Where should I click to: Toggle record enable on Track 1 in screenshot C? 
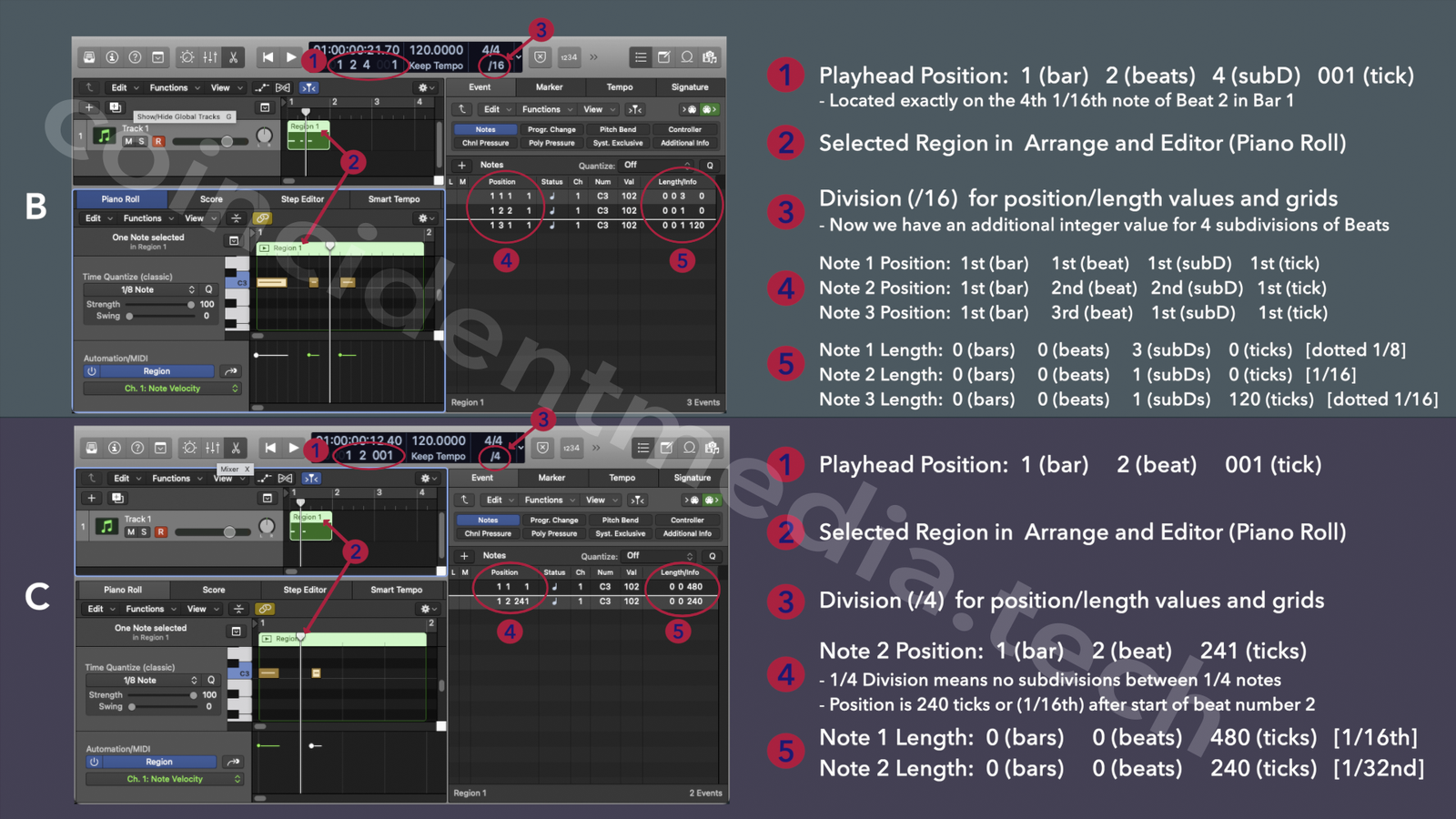point(161,532)
